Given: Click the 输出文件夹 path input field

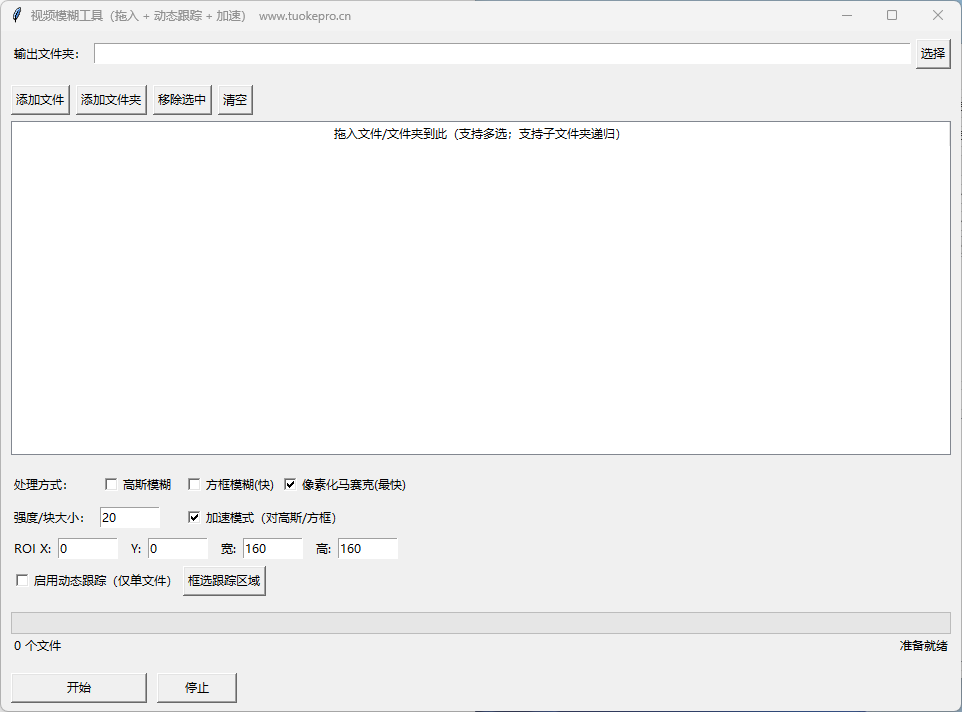Looking at the screenshot, I should point(502,54).
